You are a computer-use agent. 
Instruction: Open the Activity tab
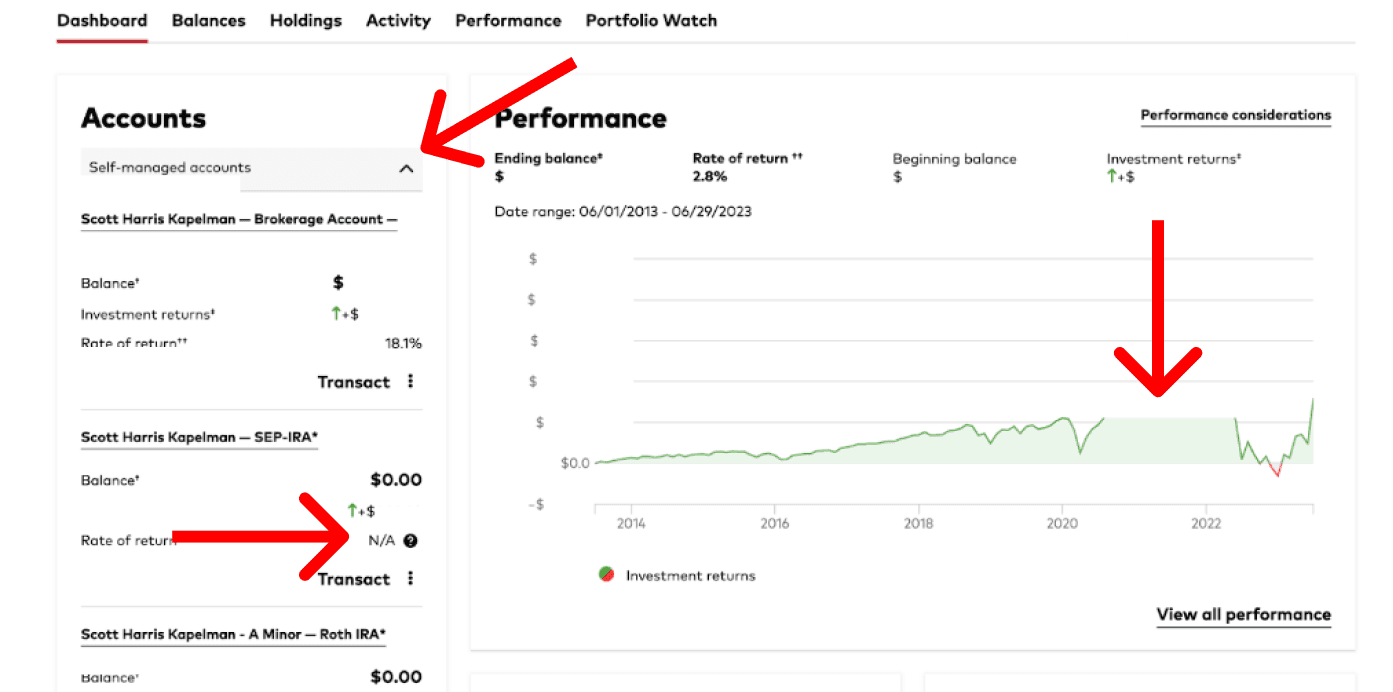(x=398, y=20)
